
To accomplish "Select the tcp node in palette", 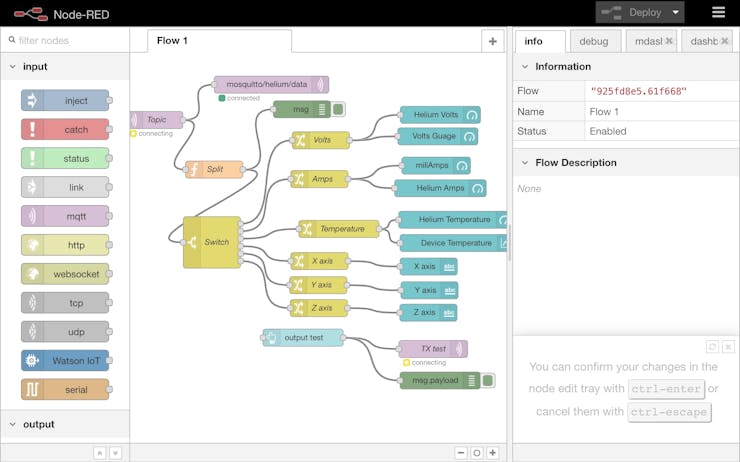I will [65, 303].
